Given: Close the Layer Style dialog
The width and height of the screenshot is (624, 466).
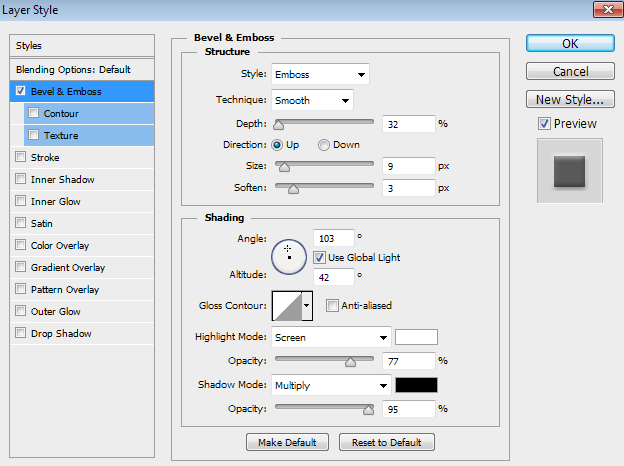Looking at the screenshot, I should coord(608,10).
